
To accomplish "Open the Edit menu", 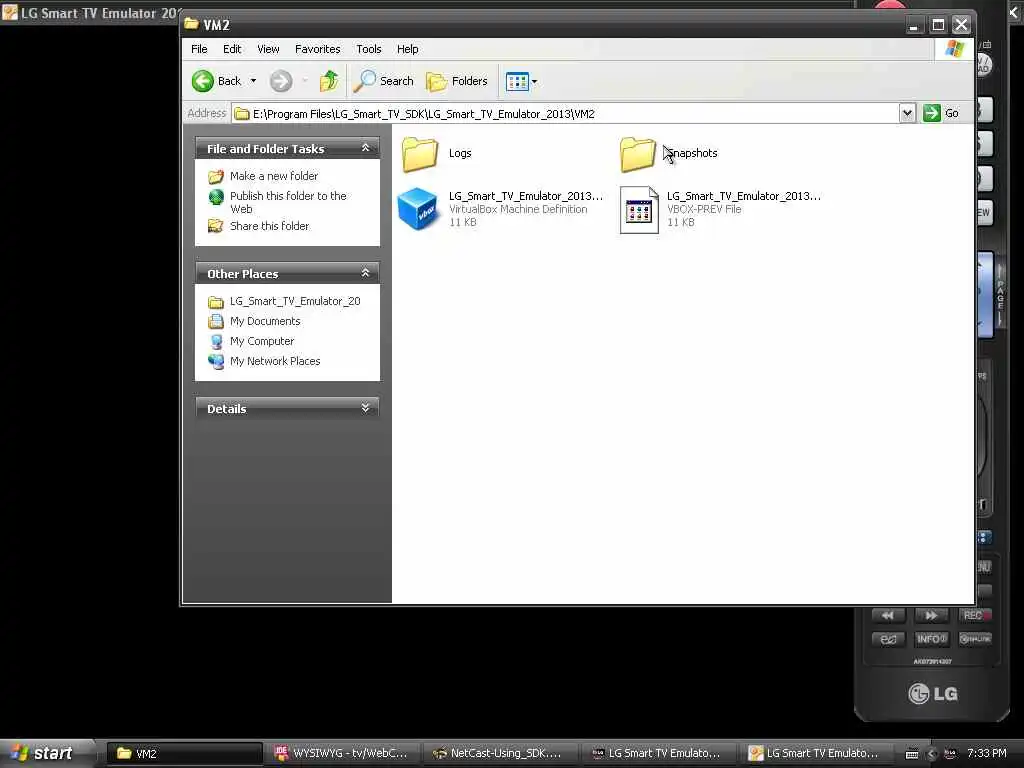I will point(232,49).
